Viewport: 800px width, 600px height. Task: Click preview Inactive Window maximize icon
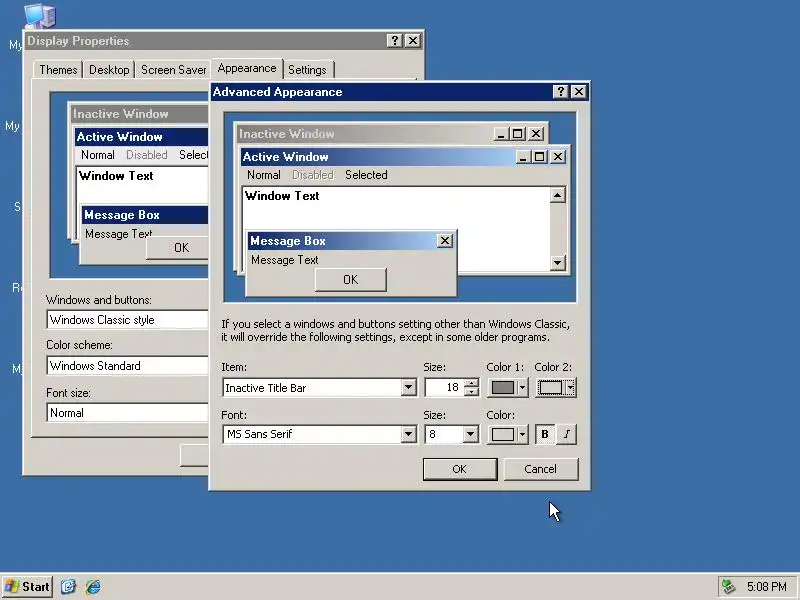click(517, 134)
